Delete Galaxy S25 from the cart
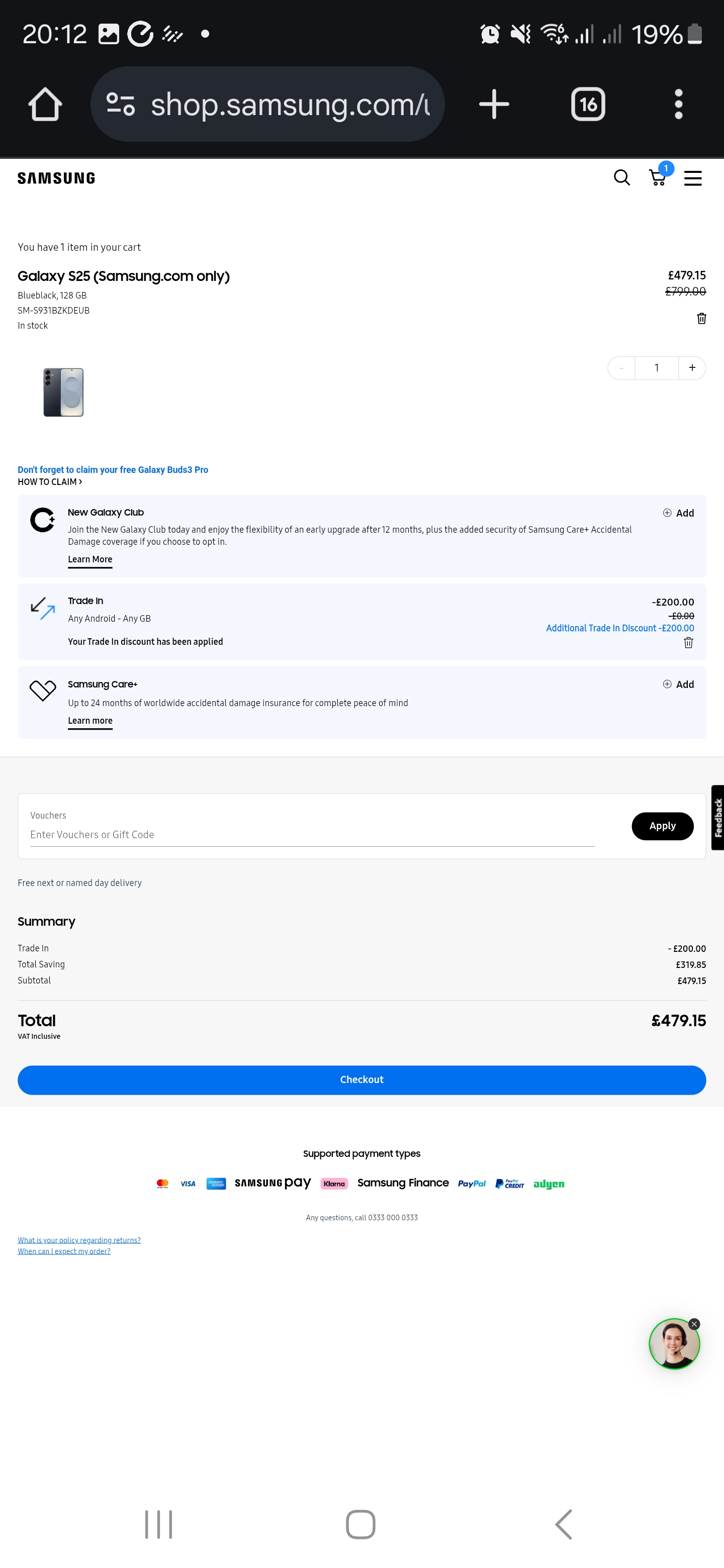Screen dimensions: 724x1568 tap(701, 318)
